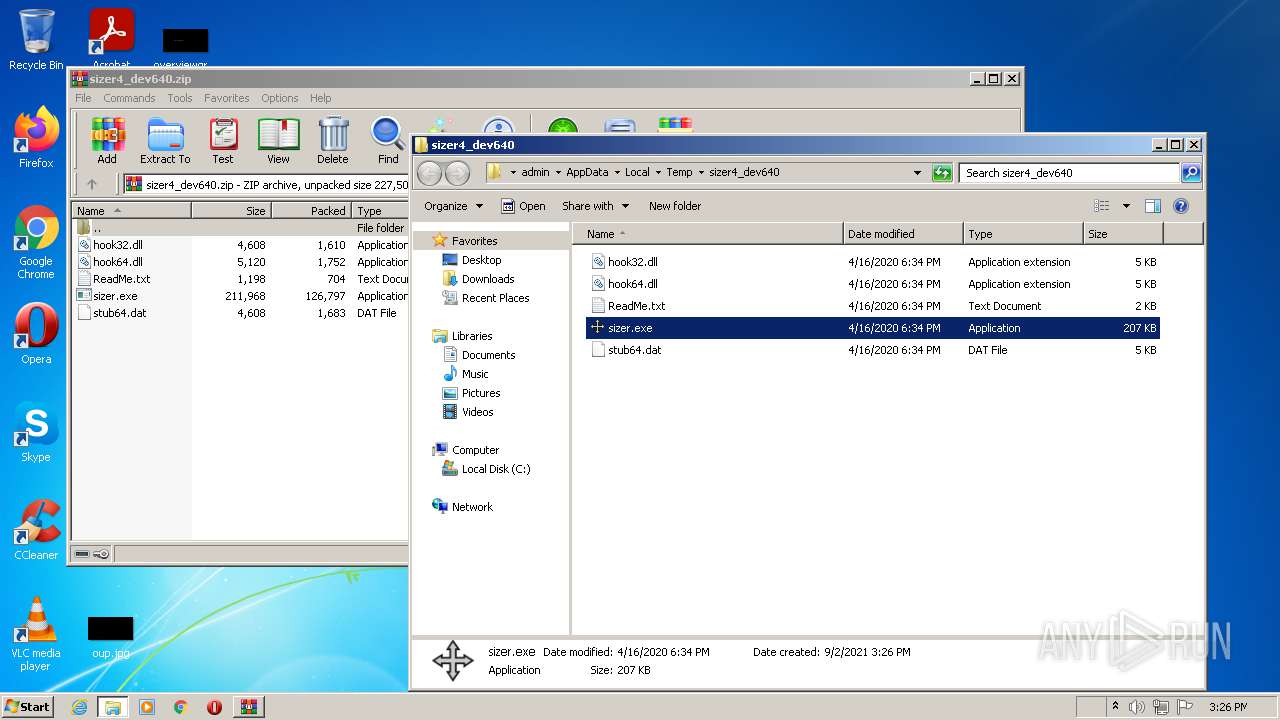Click the Explorer Forward navigation button

457,173
